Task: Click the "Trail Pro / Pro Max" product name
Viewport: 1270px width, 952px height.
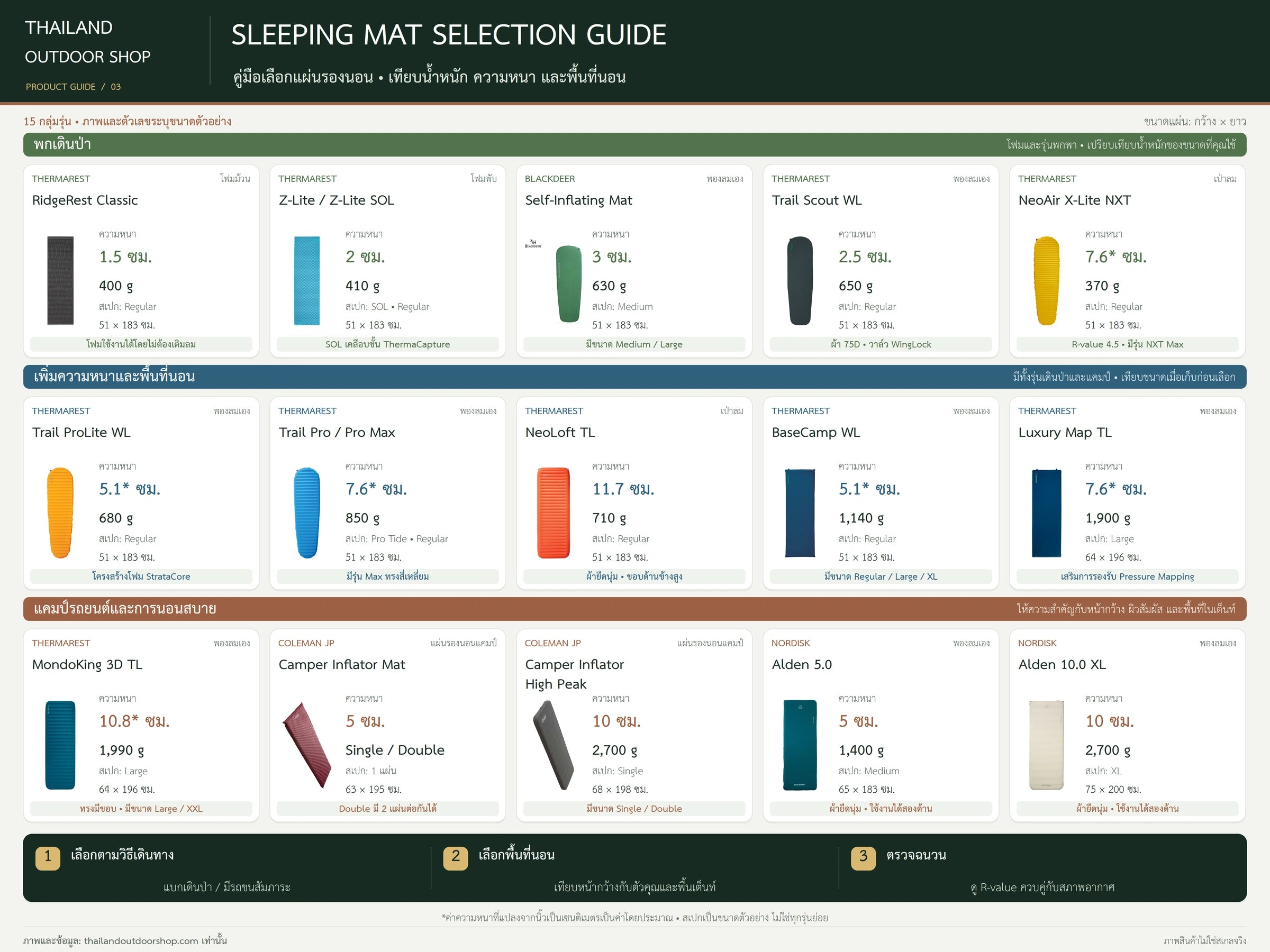Action: tap(337, 432)
